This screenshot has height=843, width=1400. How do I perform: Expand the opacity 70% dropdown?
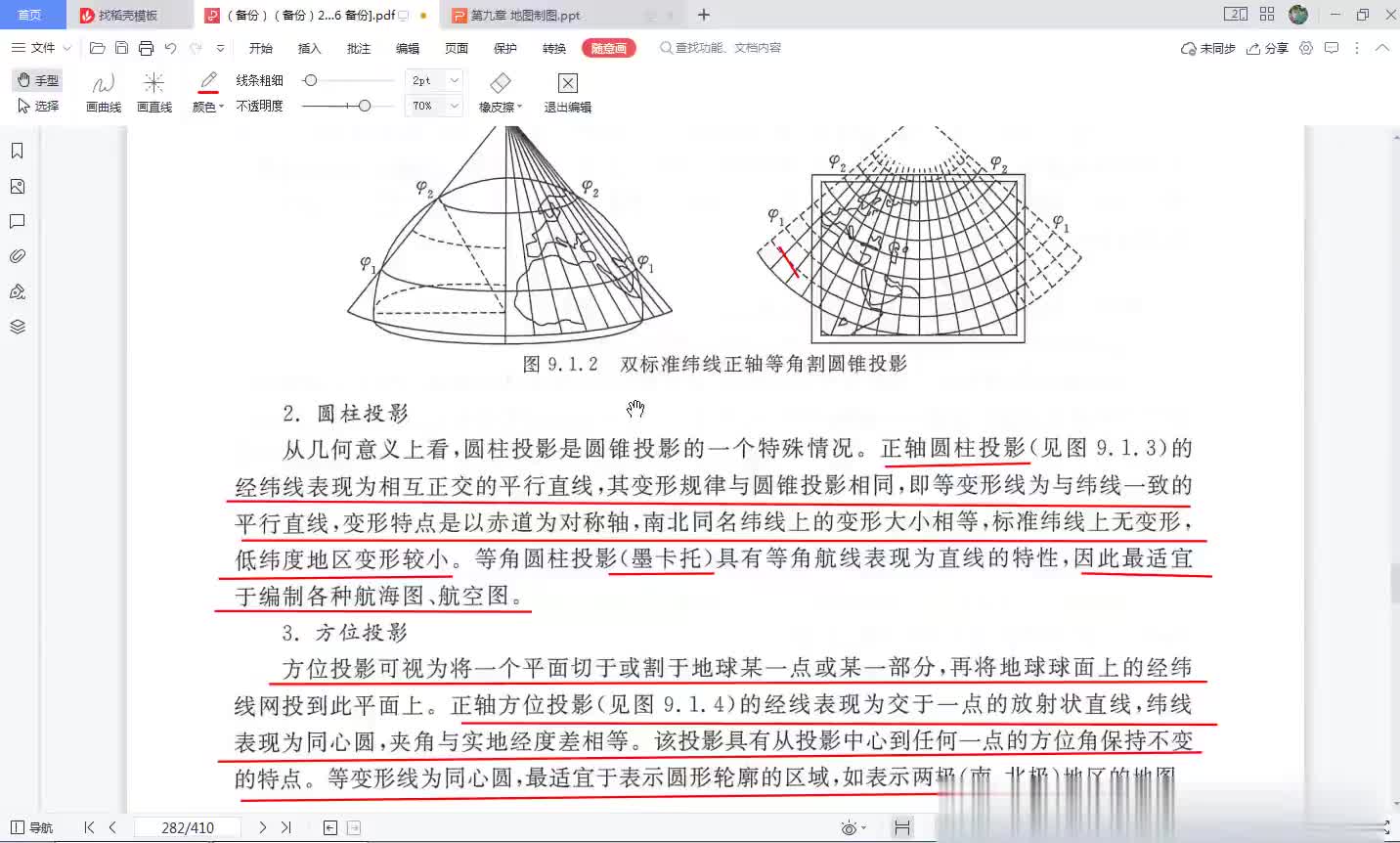coord(455,106)
